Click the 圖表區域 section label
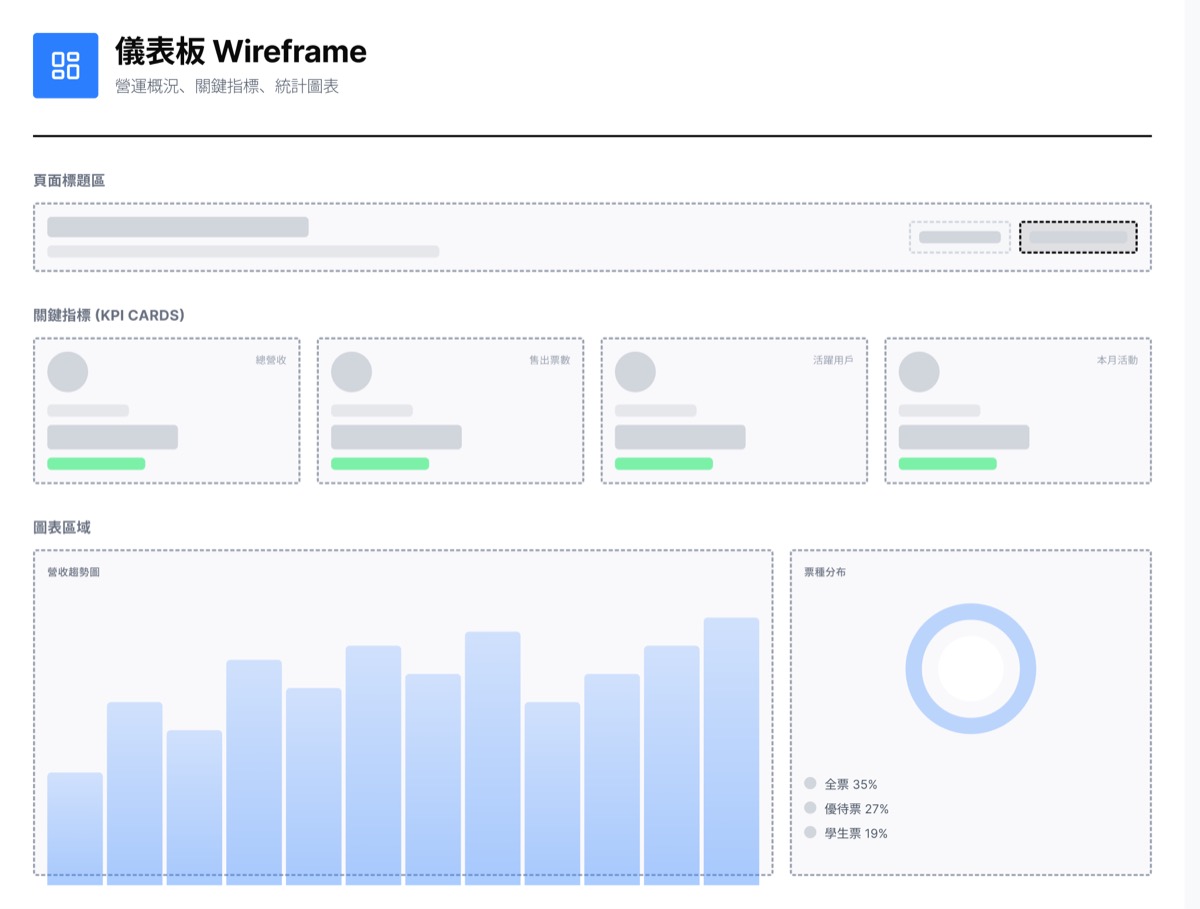Screen dimensions: 1200x909 (62, 527)
